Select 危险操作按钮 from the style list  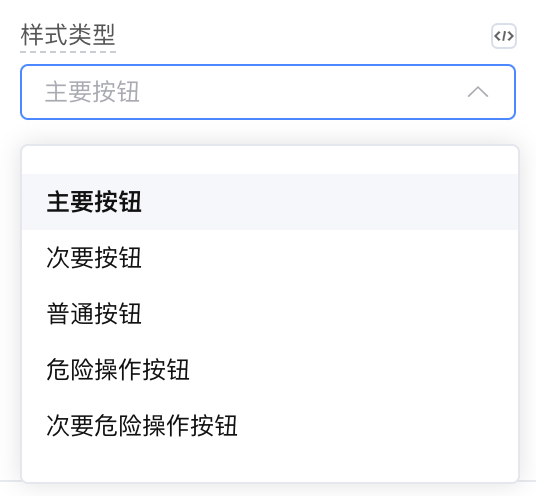coord(270,370)
